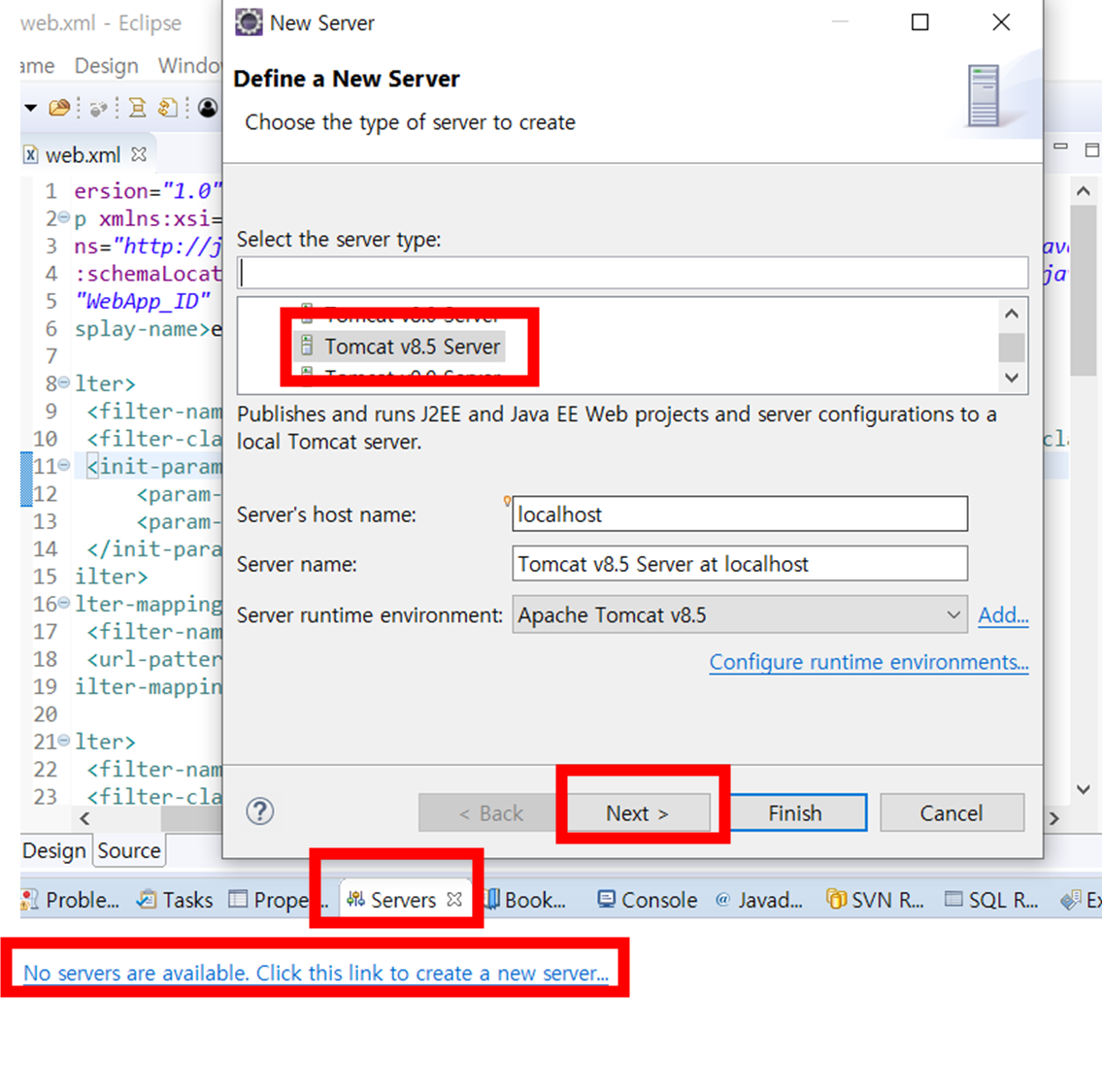Click the Server name field

pyautogui.click(x=739, y=564)
